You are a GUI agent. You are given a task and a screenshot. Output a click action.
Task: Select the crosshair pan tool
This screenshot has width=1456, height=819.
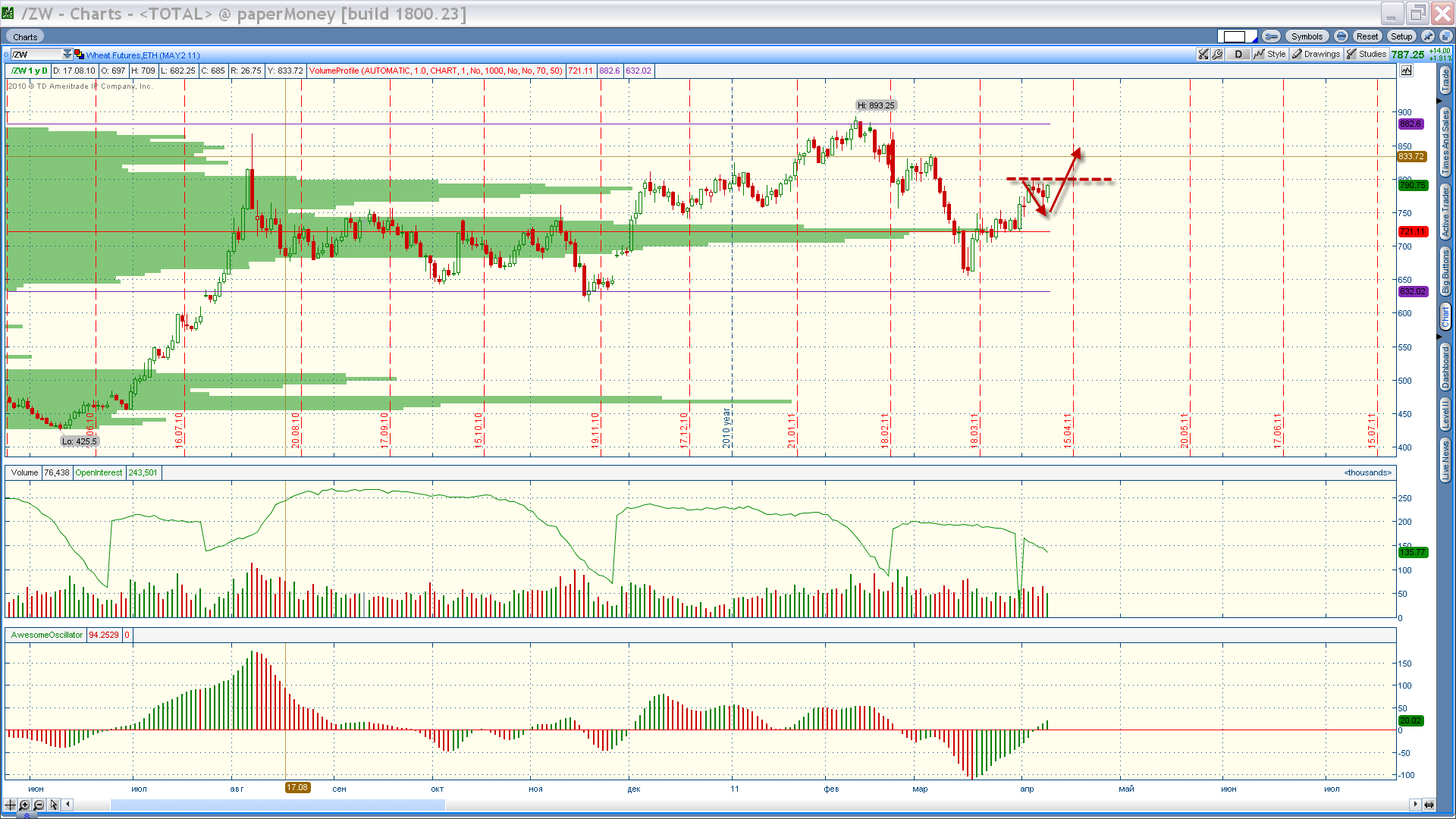coord(11,805)
